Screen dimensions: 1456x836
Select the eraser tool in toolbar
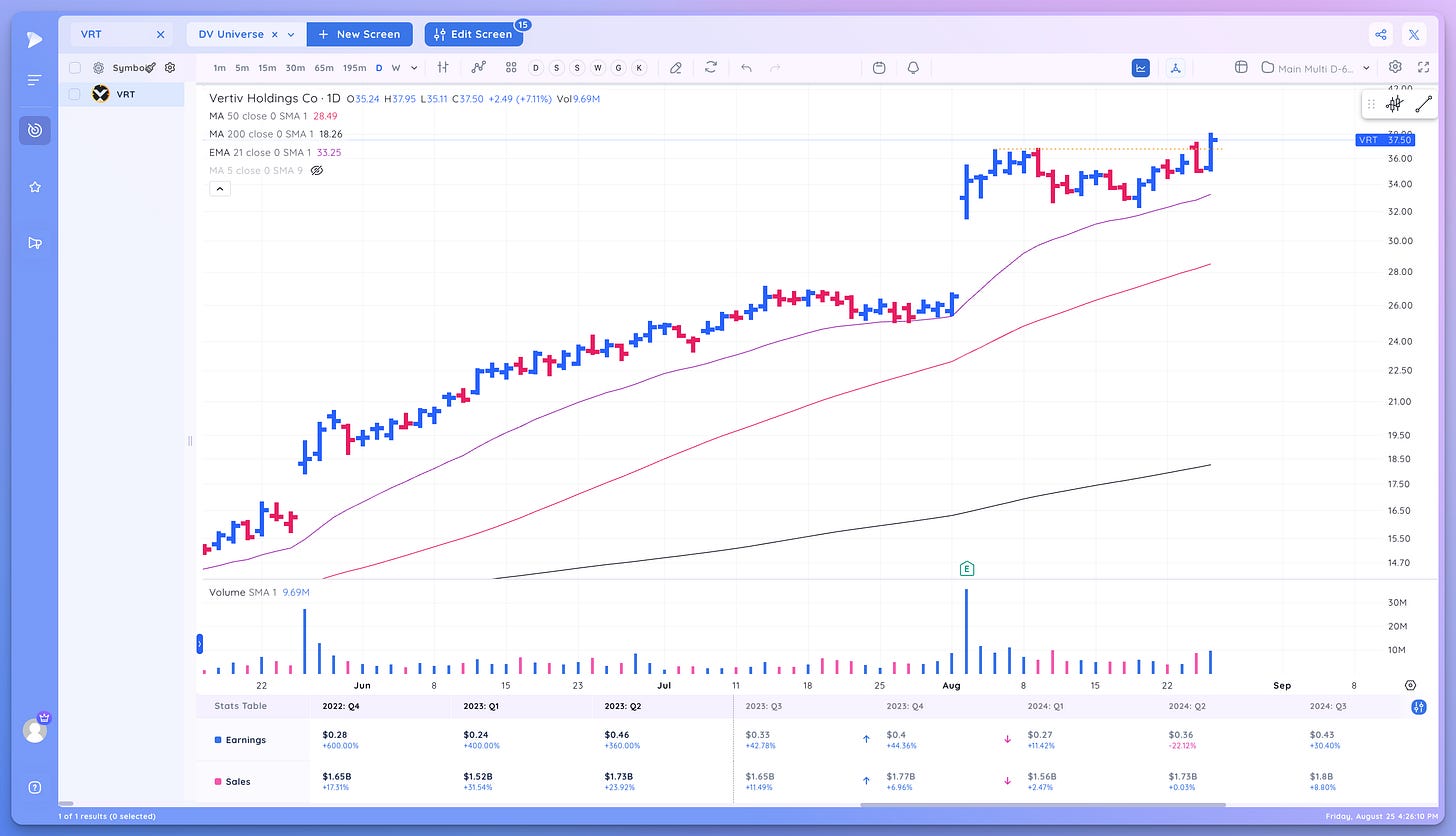click(x=676, y=67)
